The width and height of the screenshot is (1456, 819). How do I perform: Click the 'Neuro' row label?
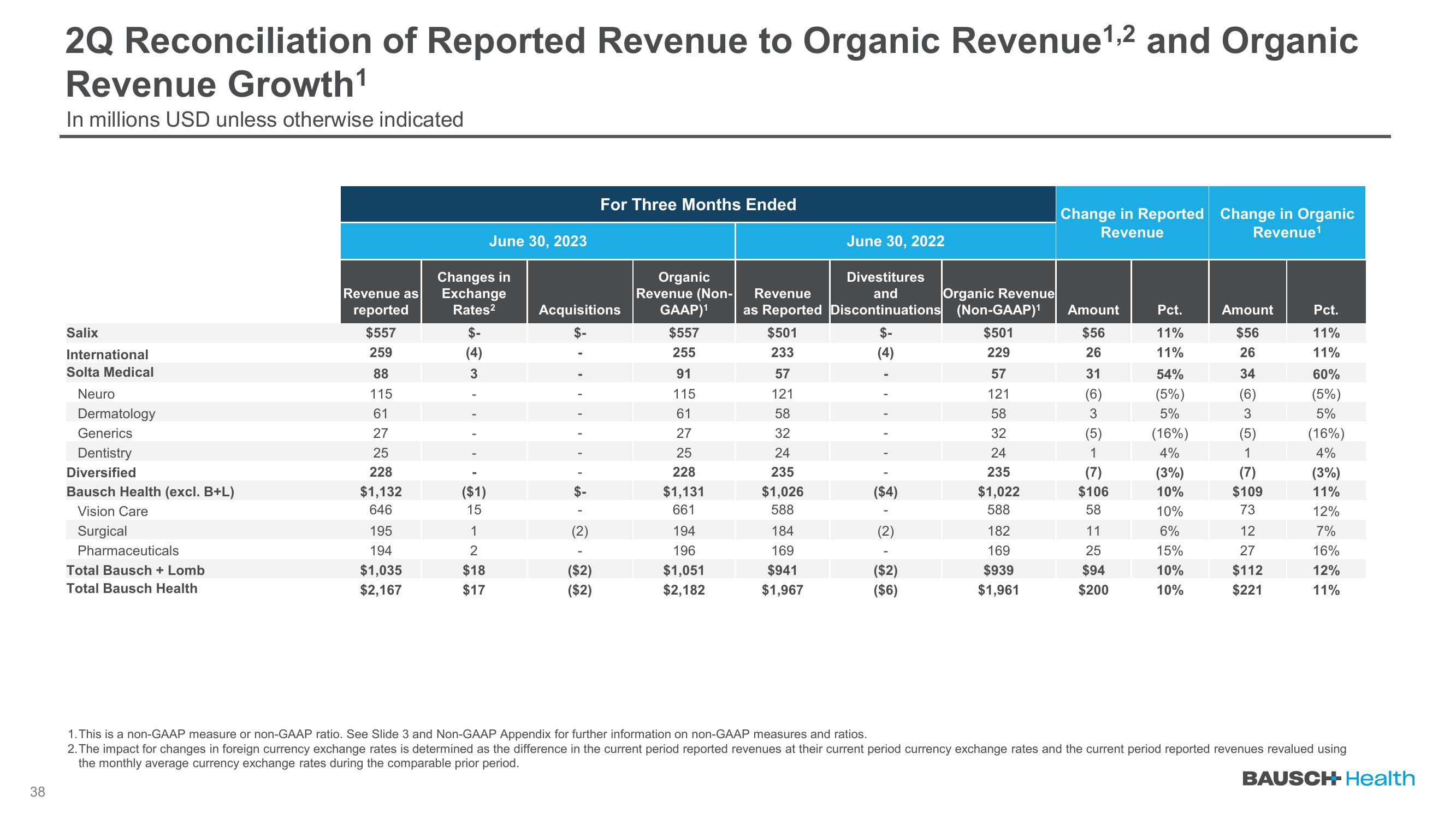click(96, 394)
